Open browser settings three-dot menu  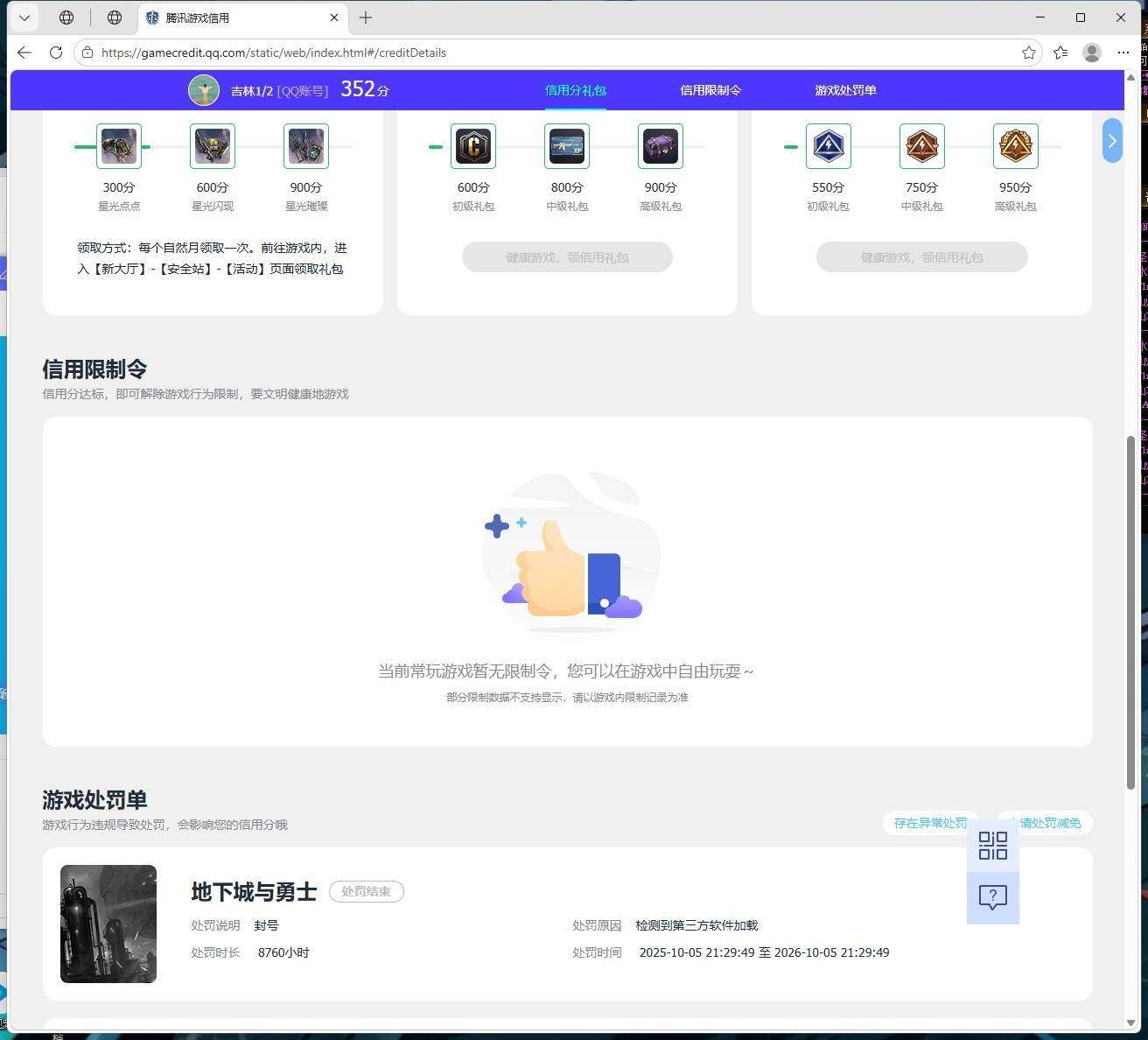(x=1123, y=53)
